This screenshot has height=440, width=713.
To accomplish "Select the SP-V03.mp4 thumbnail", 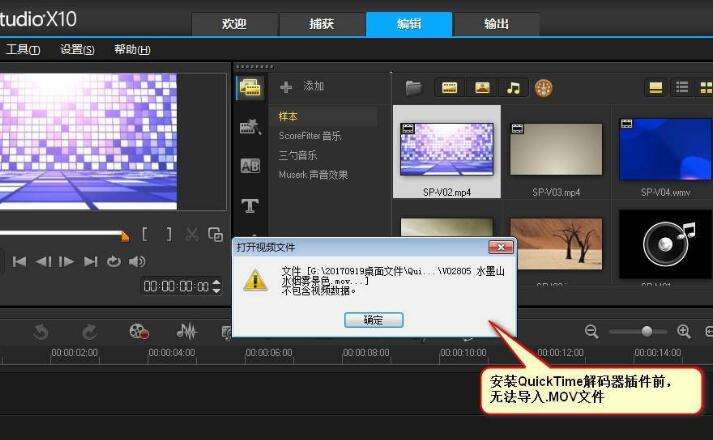I will [556, 152].
